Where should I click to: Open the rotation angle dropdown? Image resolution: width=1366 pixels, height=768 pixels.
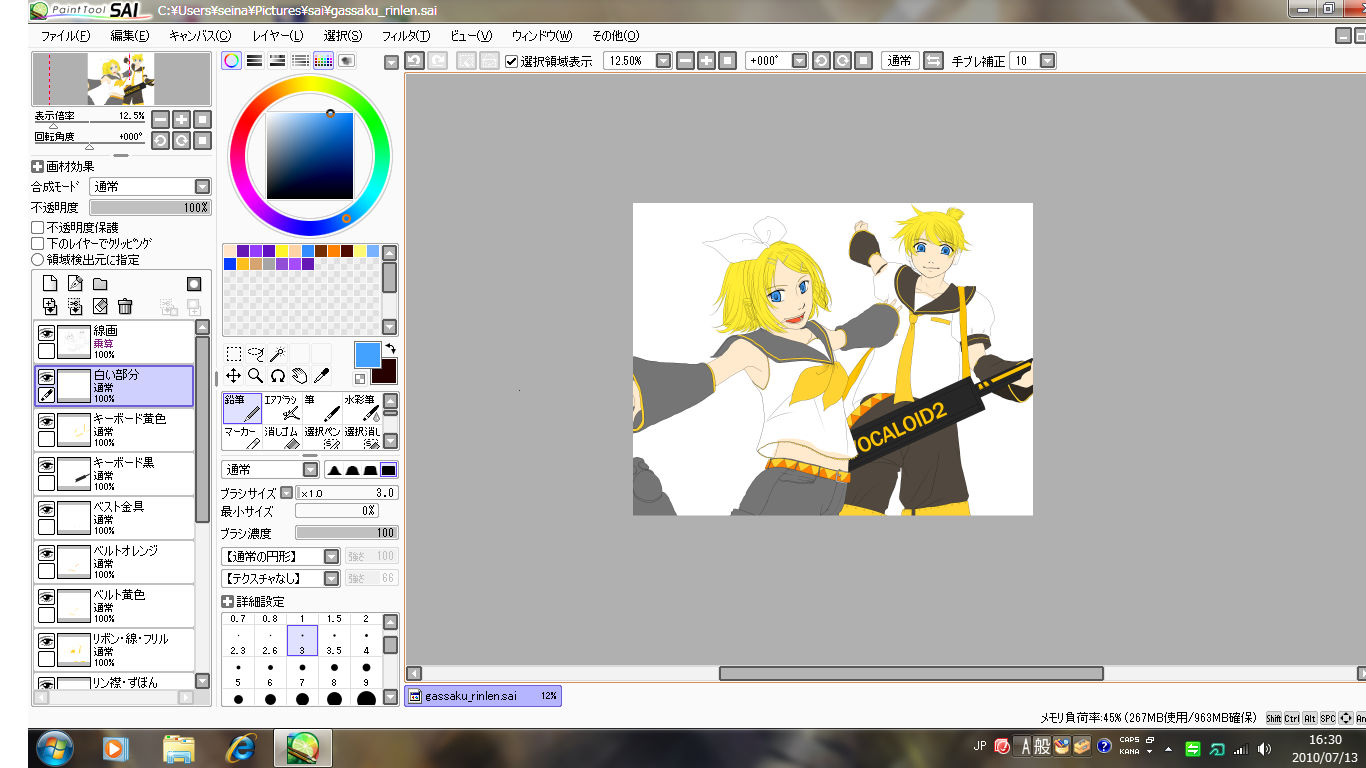coord(799,61)
